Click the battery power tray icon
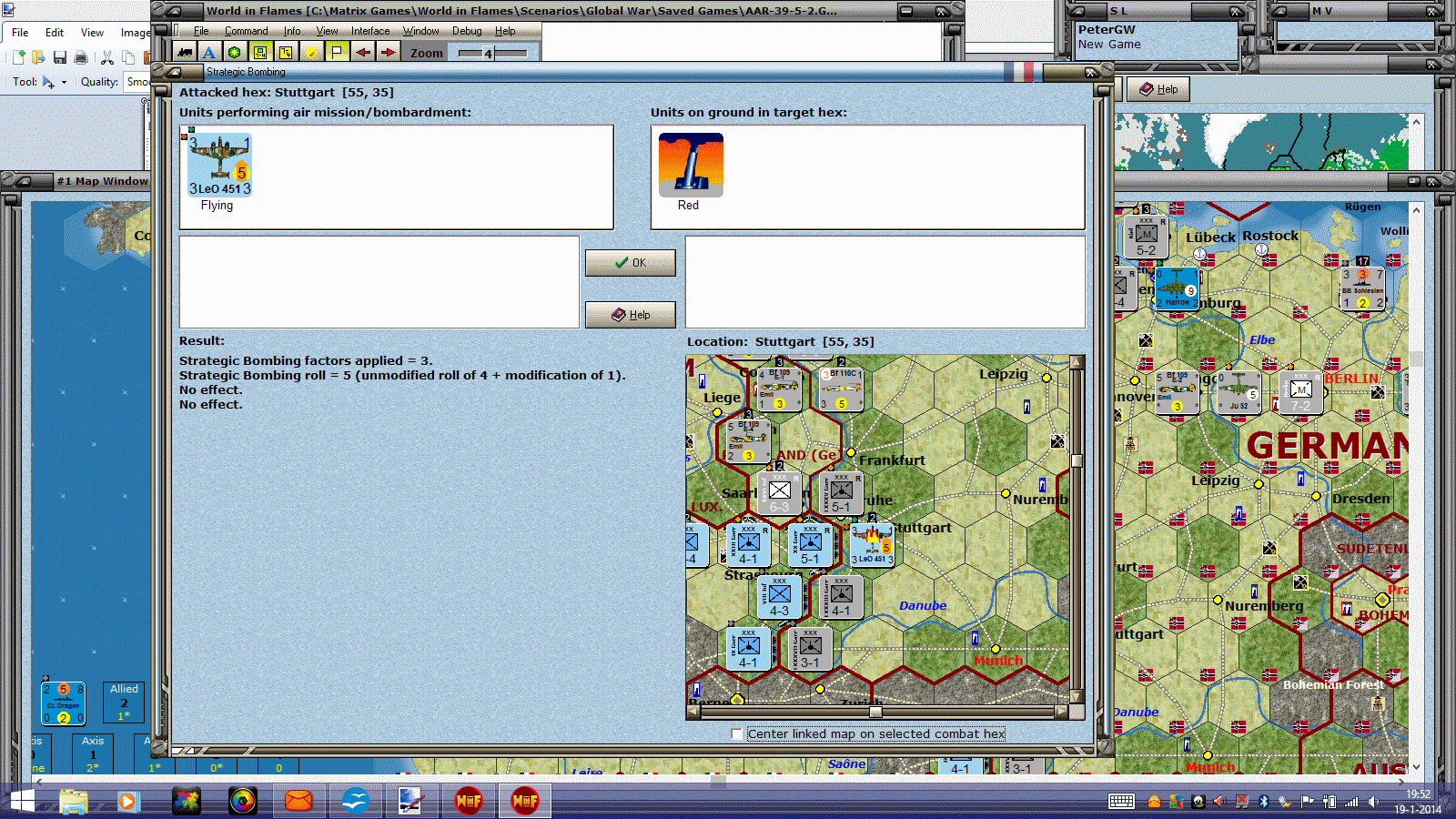This screenshot has height=819, width=1456. (x=1330, y=802)
